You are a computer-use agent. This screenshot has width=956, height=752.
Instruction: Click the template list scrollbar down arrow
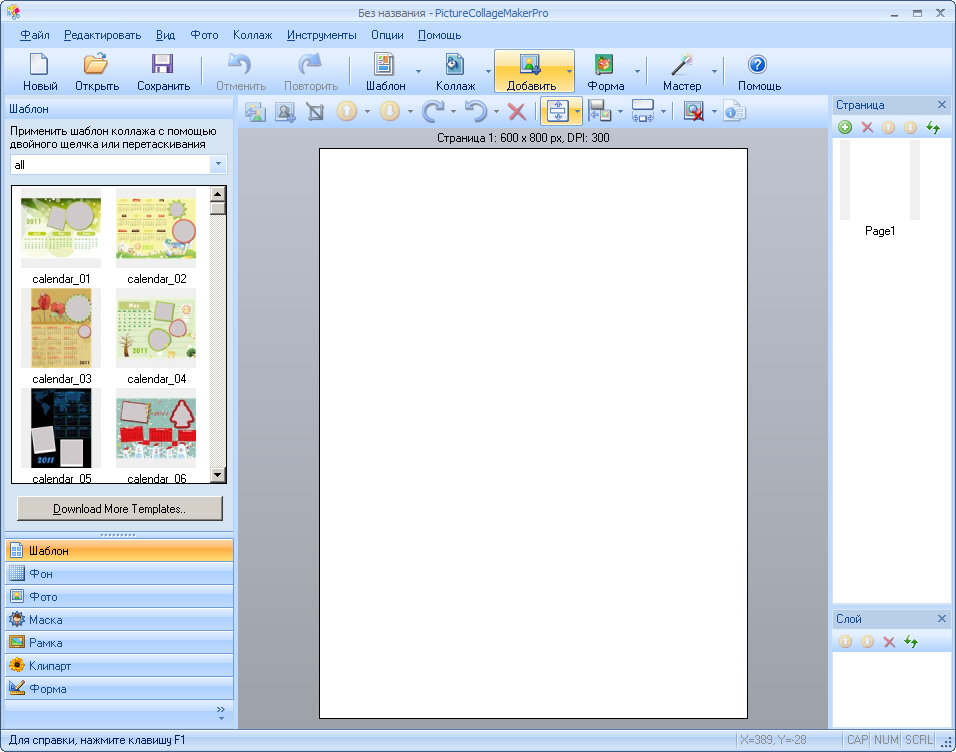[218, 474]
